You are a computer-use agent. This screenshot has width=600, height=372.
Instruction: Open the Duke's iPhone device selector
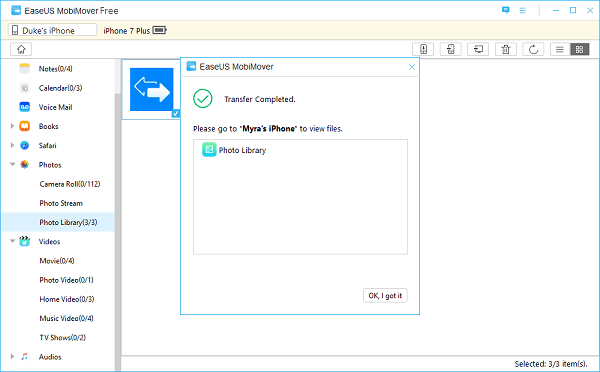pyautogui.click(x=52, y=30)
